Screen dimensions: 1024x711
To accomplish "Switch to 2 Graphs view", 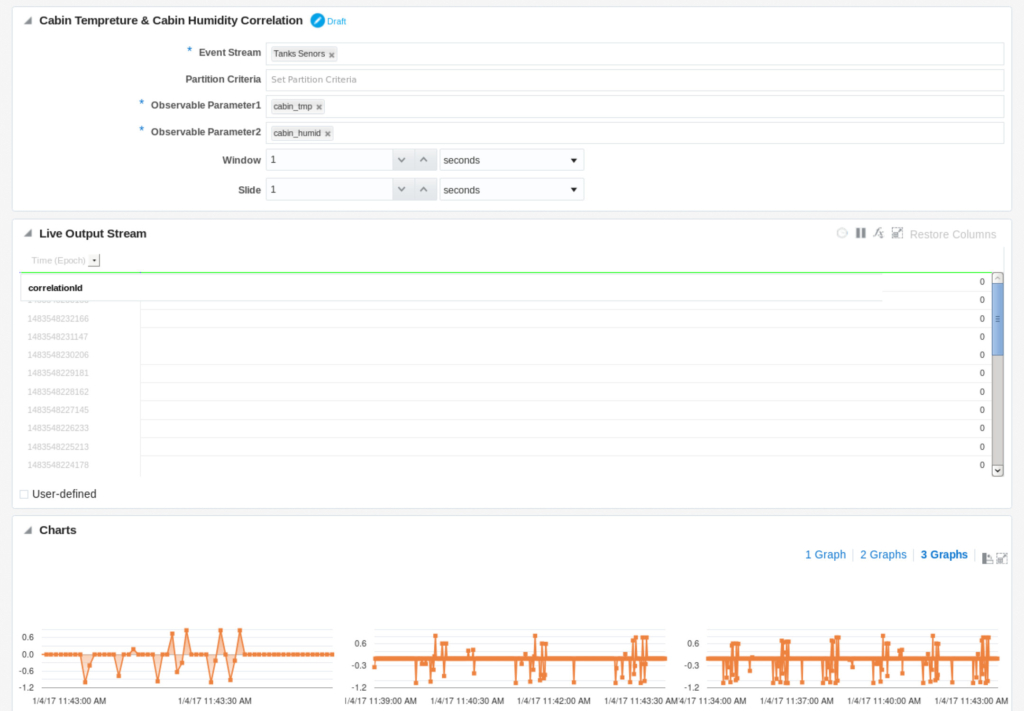I will pos(883,554).
